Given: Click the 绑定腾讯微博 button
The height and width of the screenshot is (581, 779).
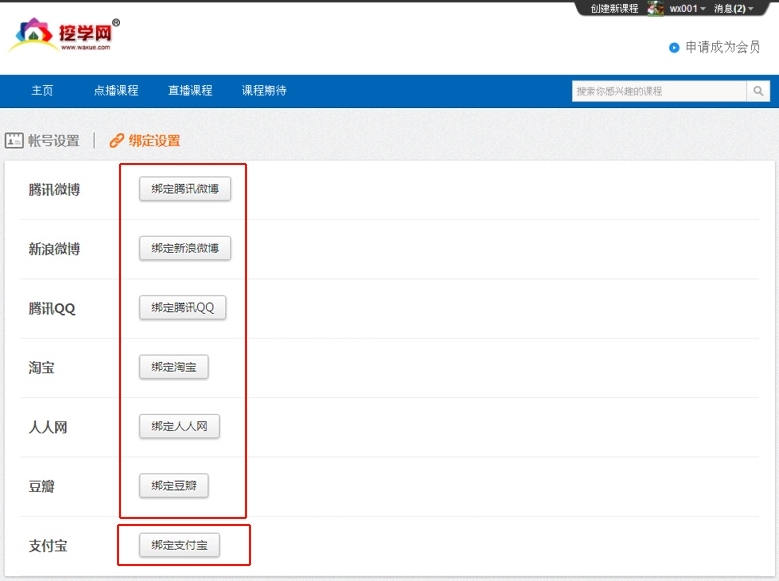Looking at the screenshot, I should 185,189.
